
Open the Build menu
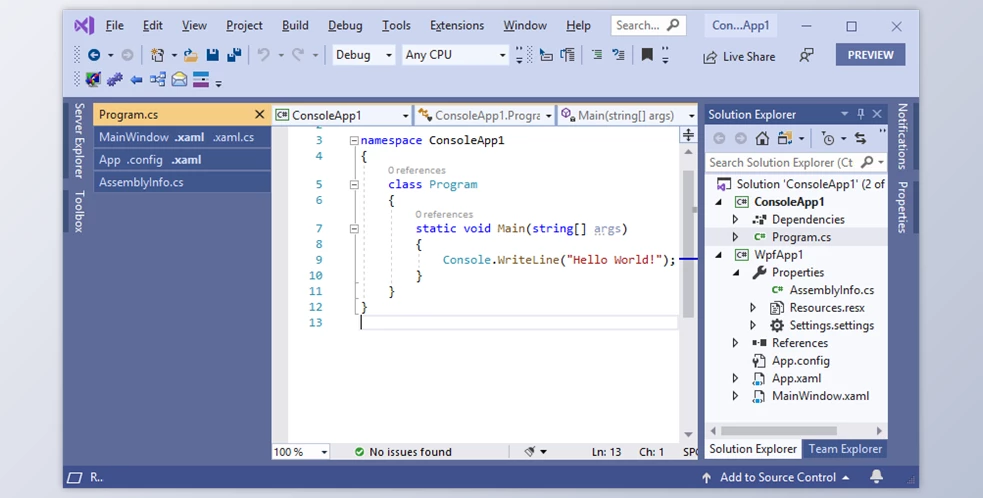(295, 26)
